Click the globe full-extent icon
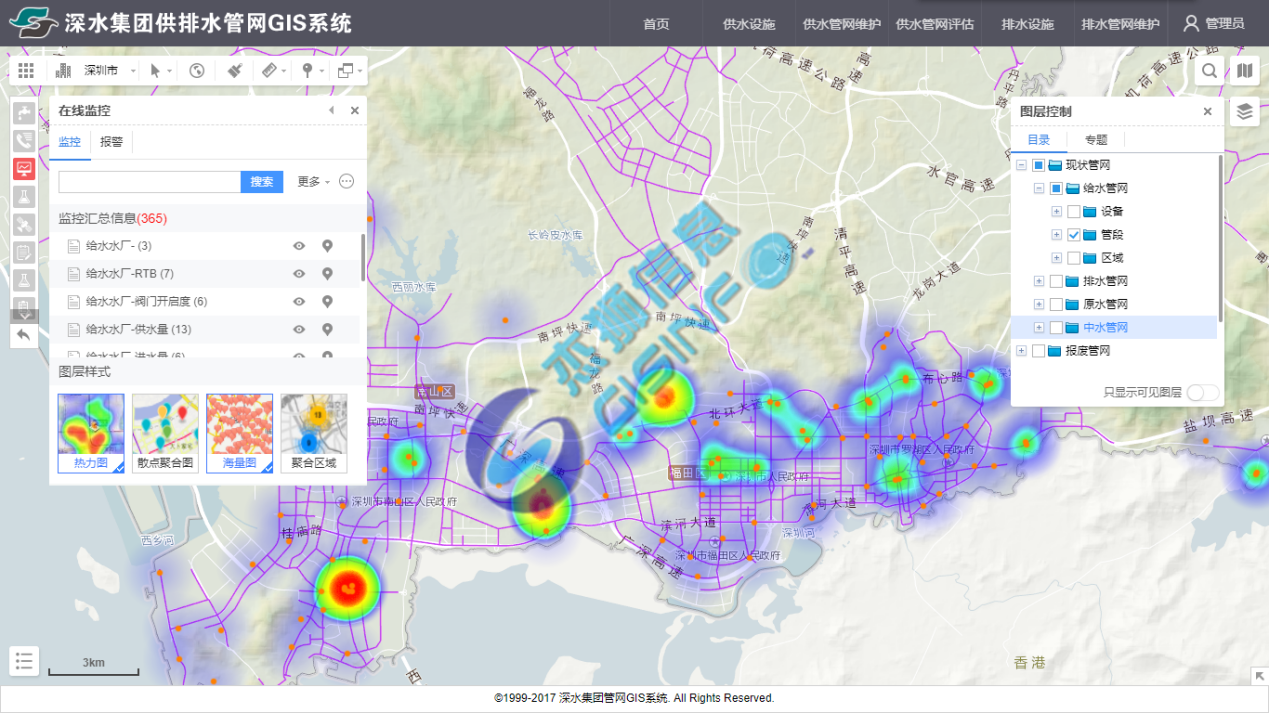This screenshot has width=1269, height=713. 197,71
